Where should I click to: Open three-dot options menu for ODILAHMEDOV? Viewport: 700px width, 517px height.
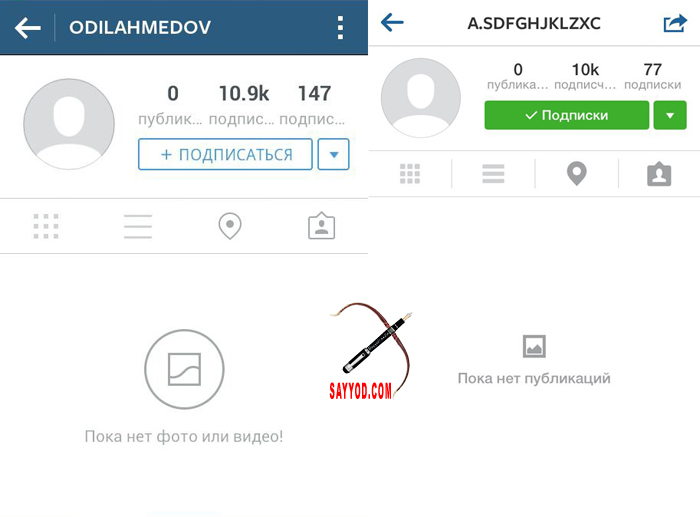click(x=340, y=28)
